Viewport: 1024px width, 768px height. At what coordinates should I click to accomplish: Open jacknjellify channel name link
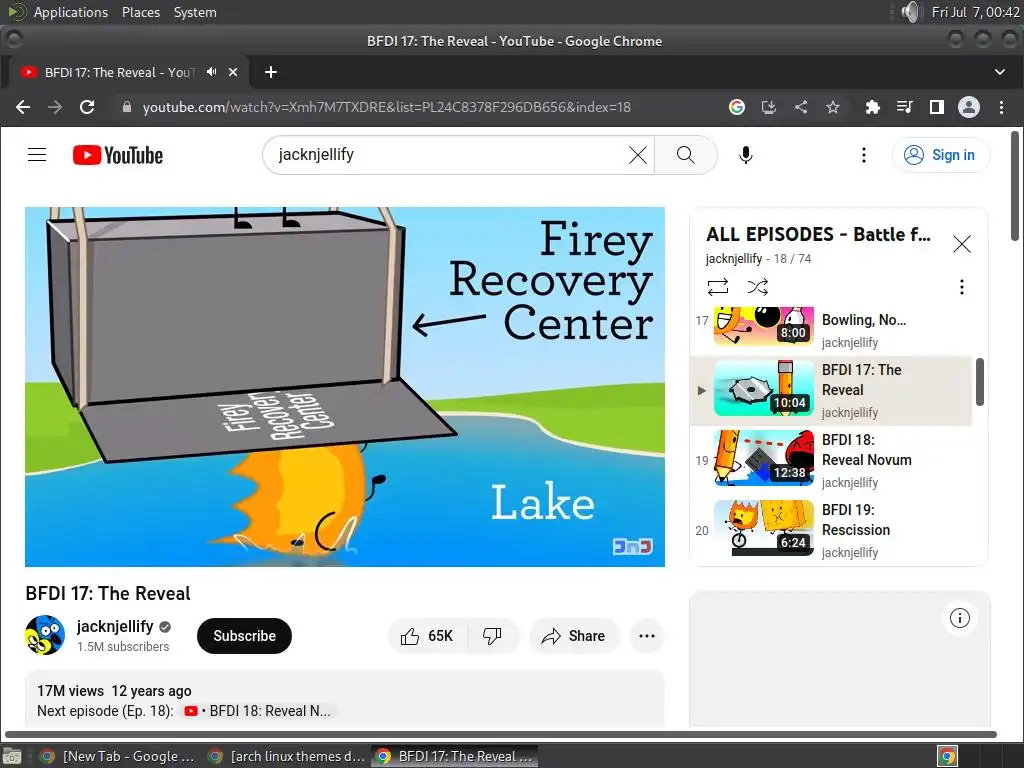pos(115,626)
